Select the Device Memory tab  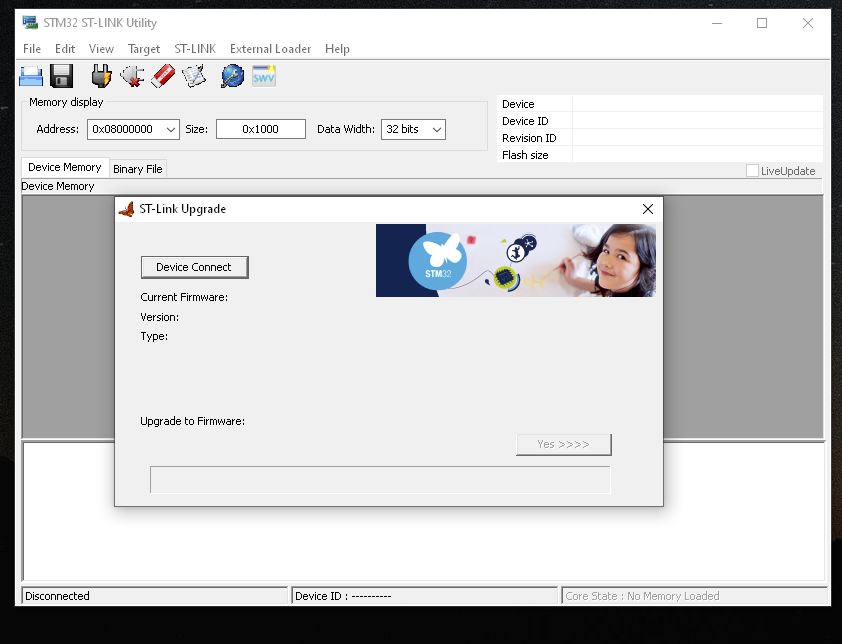(64, 167)
